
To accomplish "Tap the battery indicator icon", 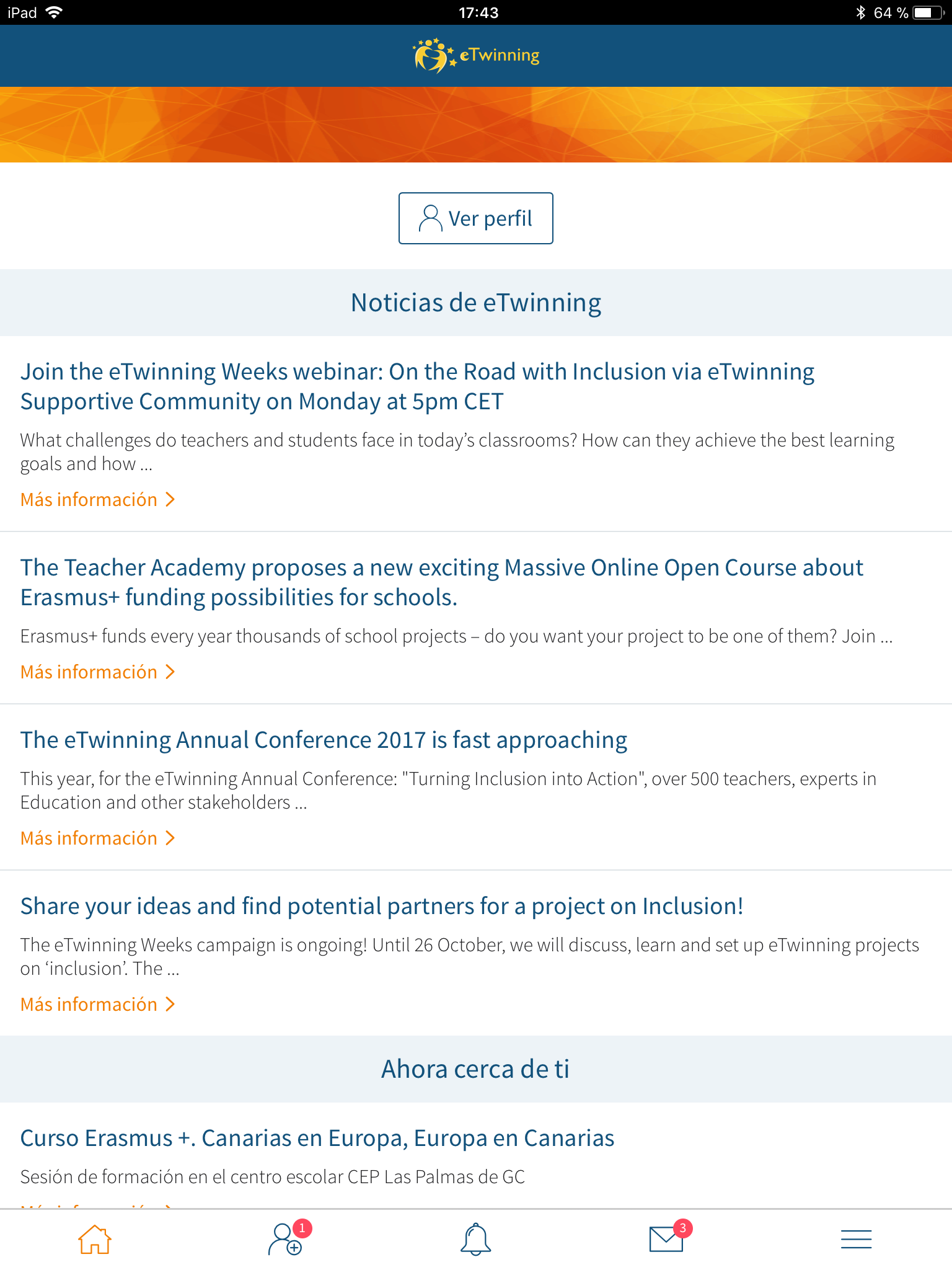I will (x=927, y=12).
